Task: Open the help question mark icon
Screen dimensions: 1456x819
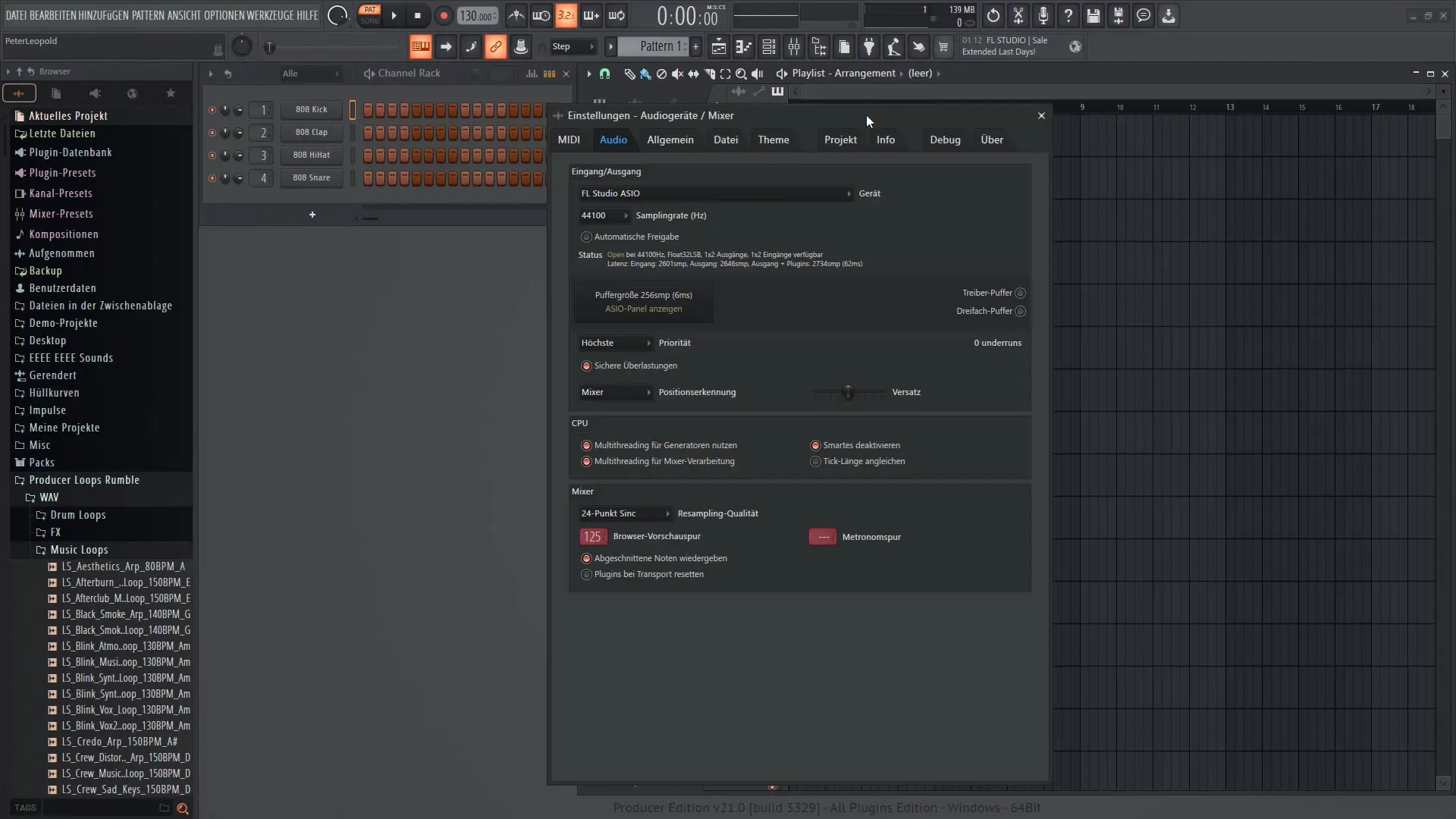Action: (x=1068, y=15)
